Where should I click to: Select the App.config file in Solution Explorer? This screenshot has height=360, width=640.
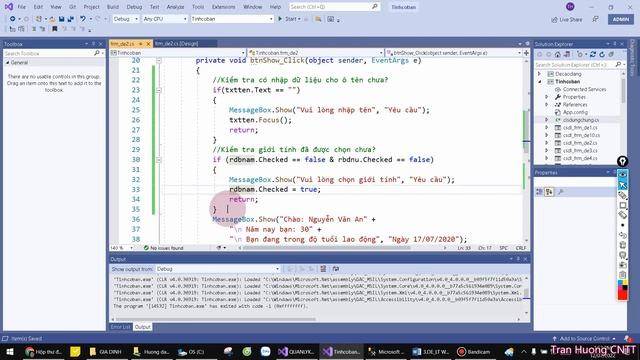click(575, 112)
